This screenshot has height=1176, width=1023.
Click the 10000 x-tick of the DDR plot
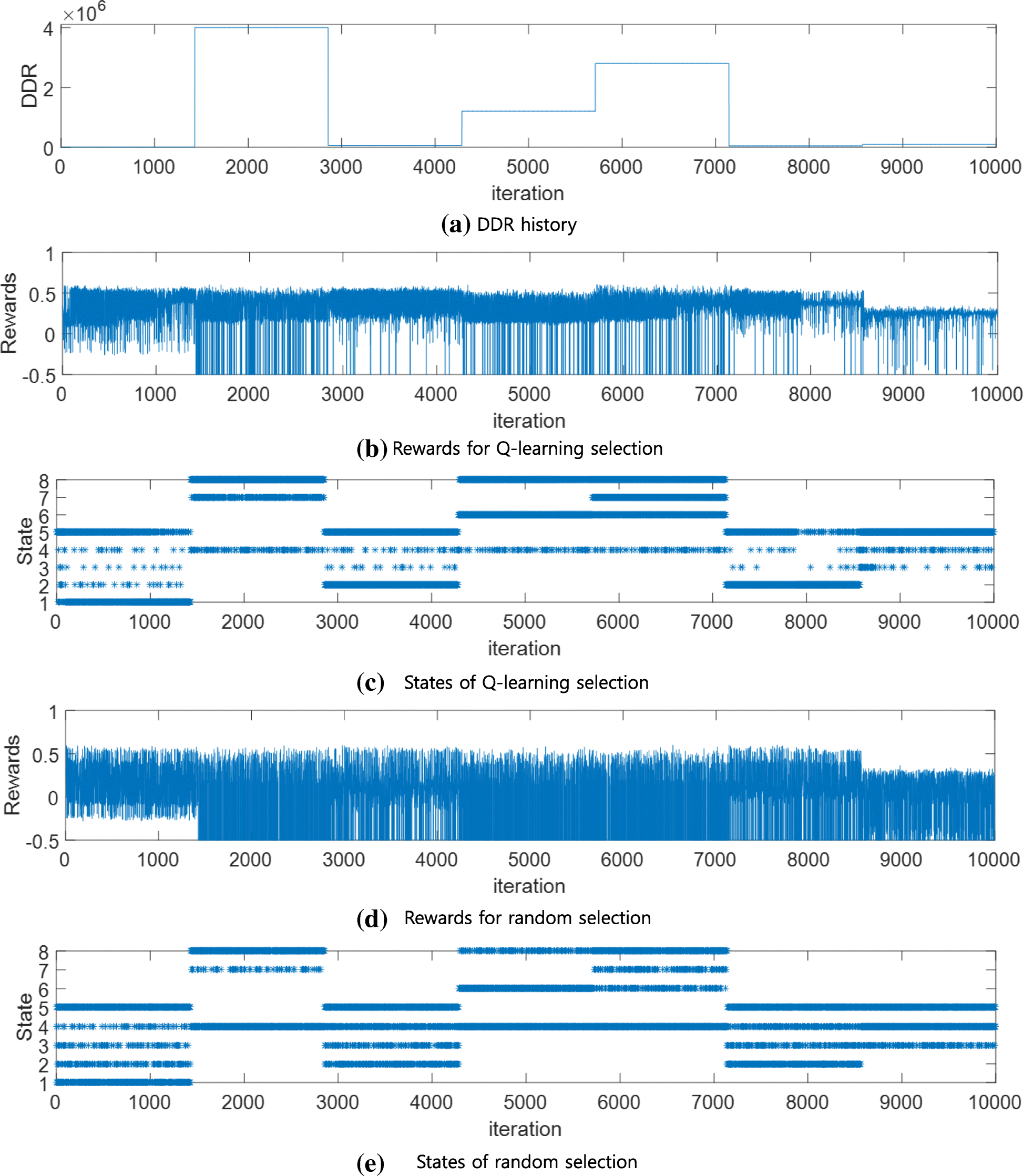(995, 167)
